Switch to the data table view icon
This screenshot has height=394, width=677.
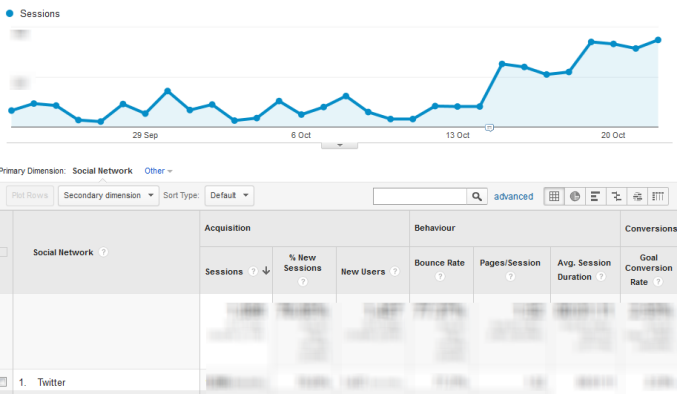[554, 196]
